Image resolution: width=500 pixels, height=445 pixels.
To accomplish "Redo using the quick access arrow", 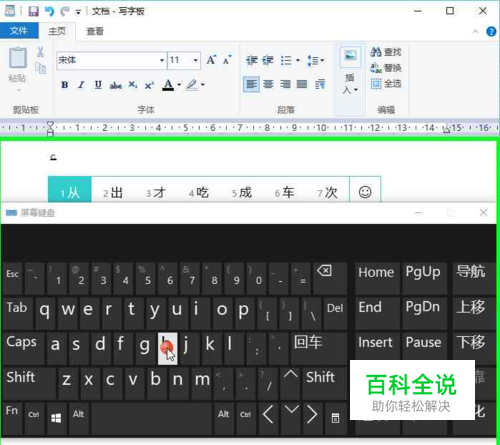I will tap(65, 12).
